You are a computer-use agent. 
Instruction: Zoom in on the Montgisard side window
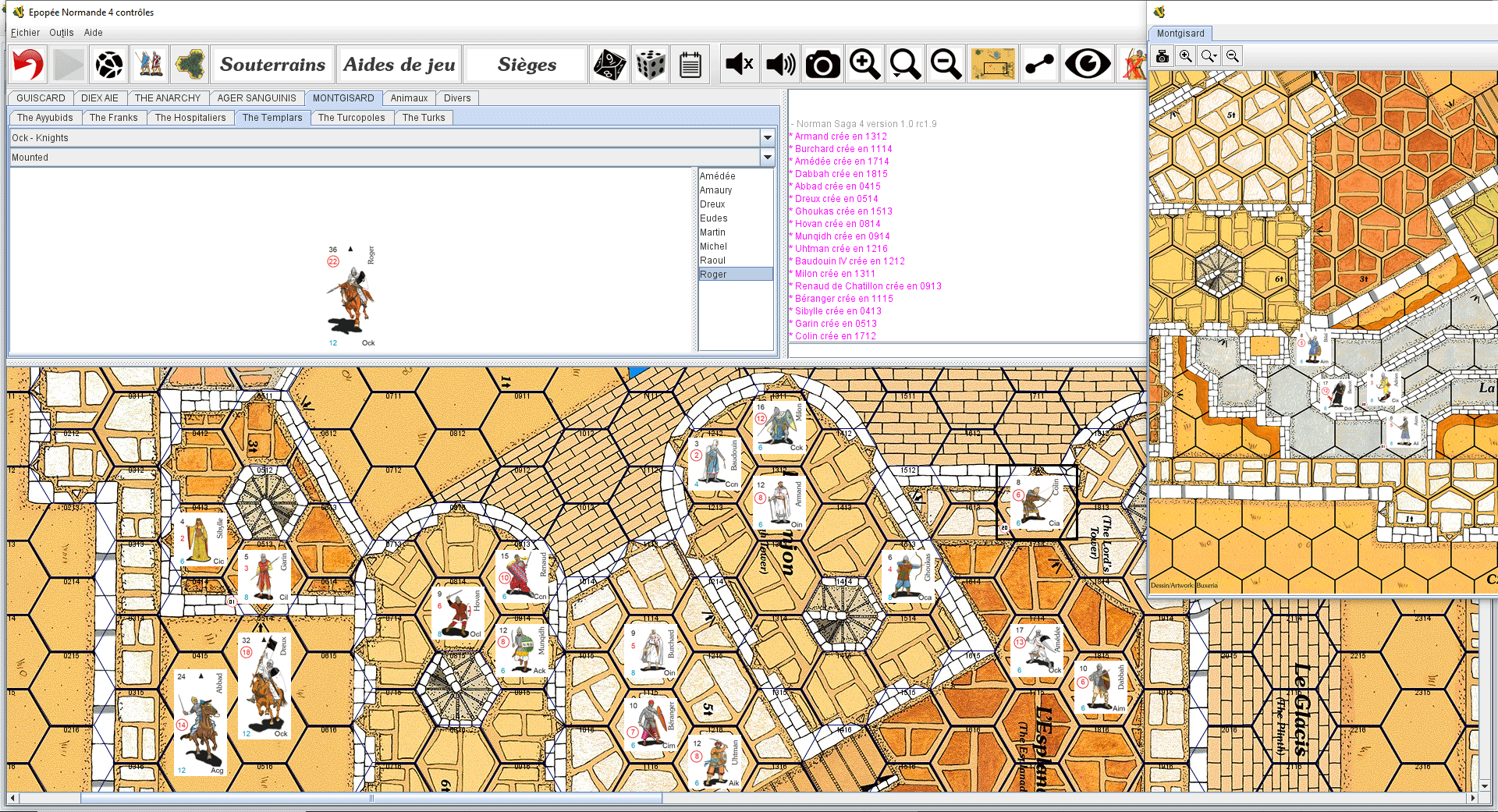pyautogui.click(x=1186, y=56)
